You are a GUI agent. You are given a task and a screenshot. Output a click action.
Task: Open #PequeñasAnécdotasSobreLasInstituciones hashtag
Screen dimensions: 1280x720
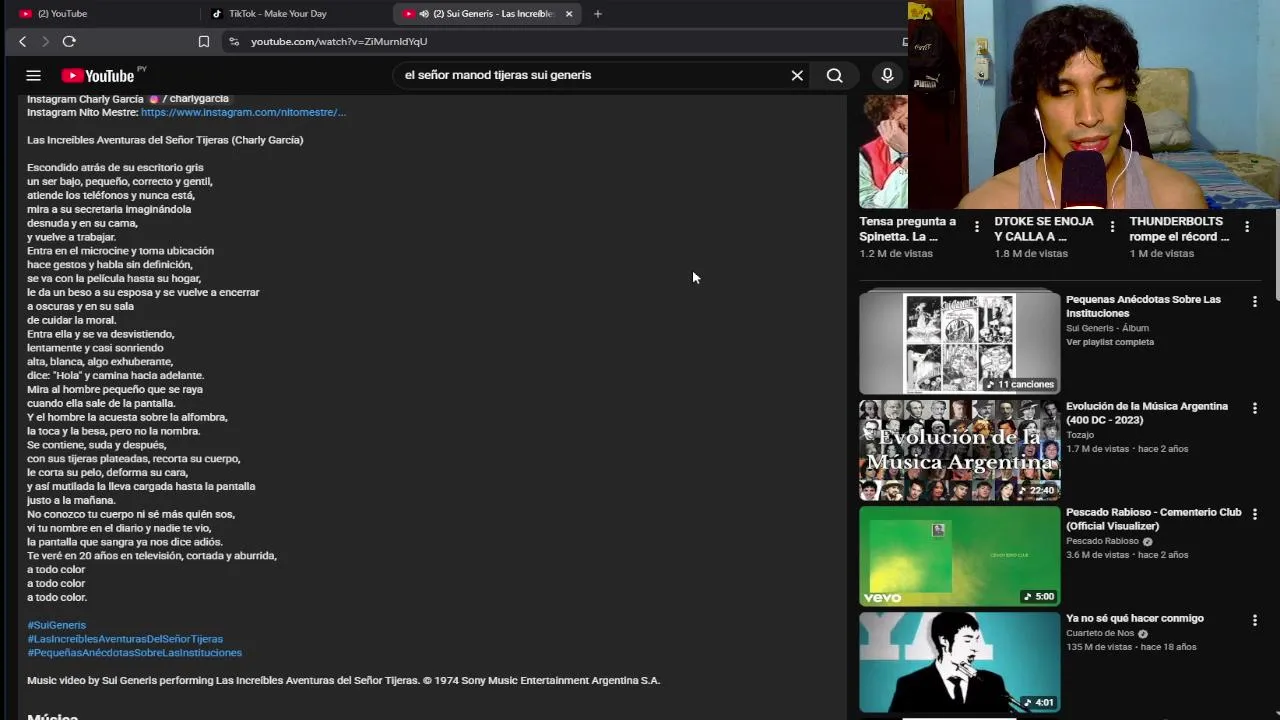135,653
